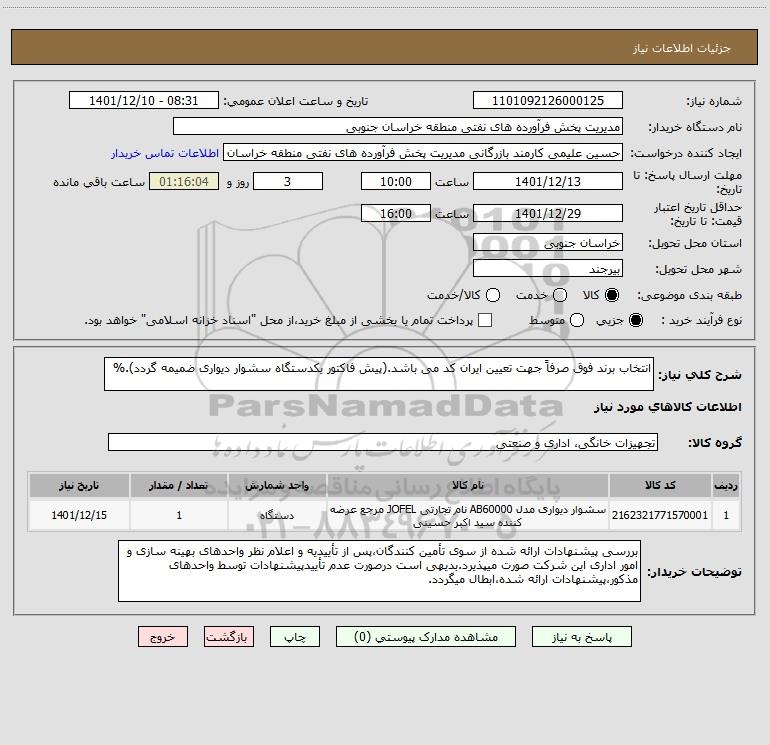This screenshot has height=745, width=770.
Task: Click the تعداد / مقدار column header
Action: [x=179, y=485]
